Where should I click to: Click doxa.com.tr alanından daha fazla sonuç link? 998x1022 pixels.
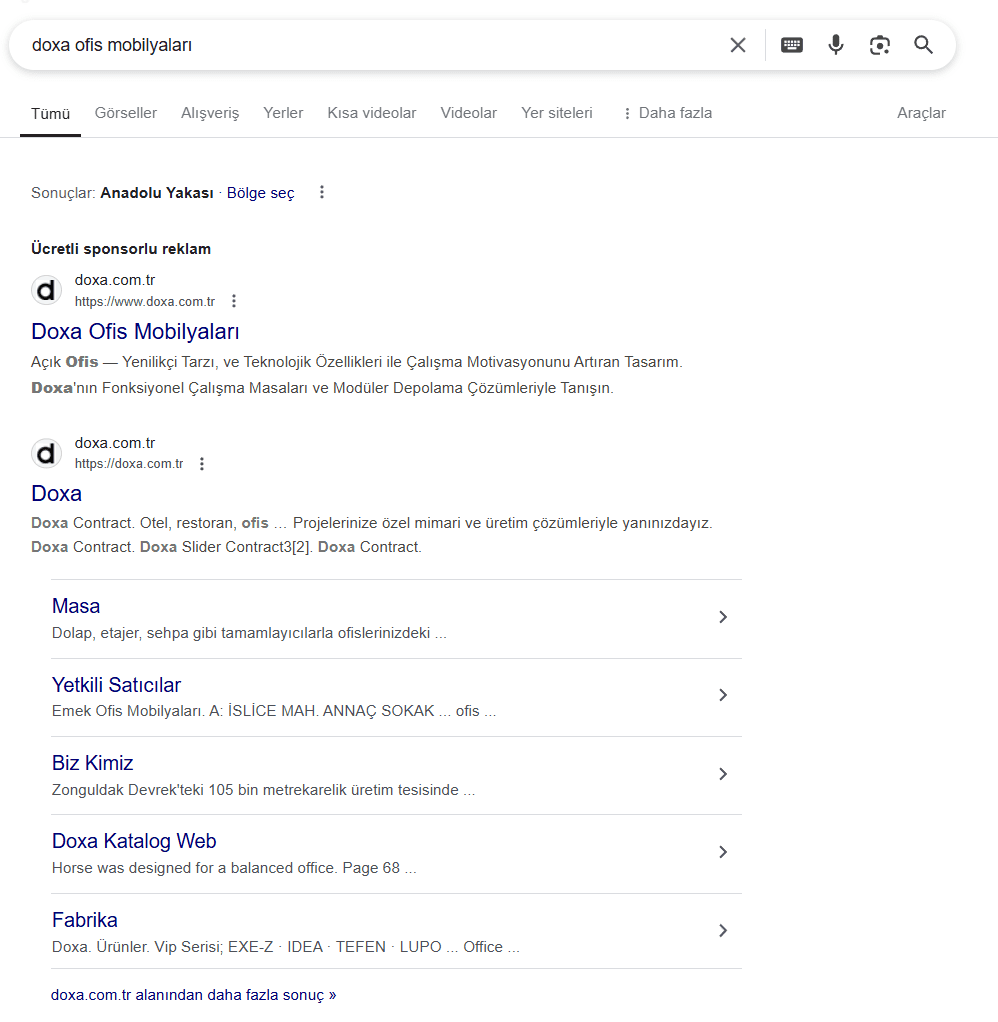(194, 995)
